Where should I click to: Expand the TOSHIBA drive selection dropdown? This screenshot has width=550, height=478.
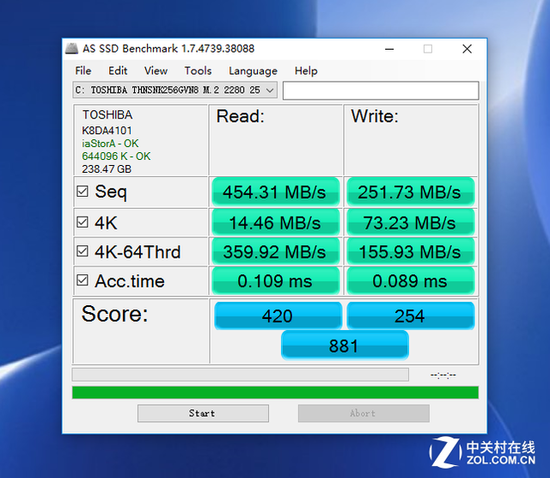pyautogui.click(x=175, y=90)
